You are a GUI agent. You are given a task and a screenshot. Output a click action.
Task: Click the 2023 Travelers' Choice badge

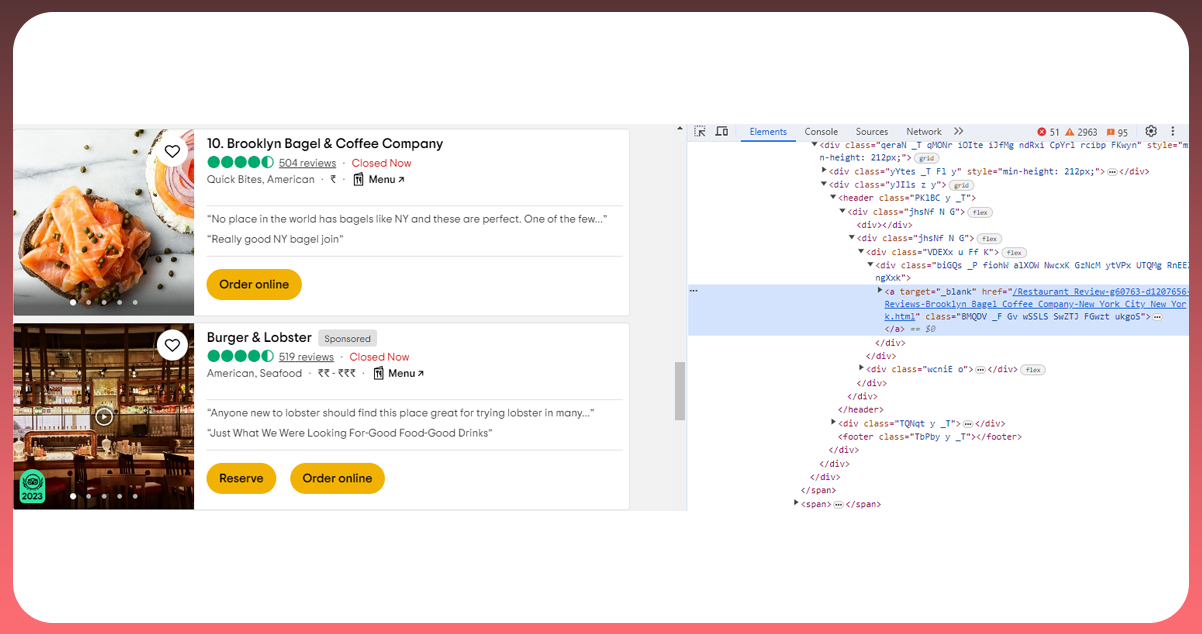click(33, 486)
